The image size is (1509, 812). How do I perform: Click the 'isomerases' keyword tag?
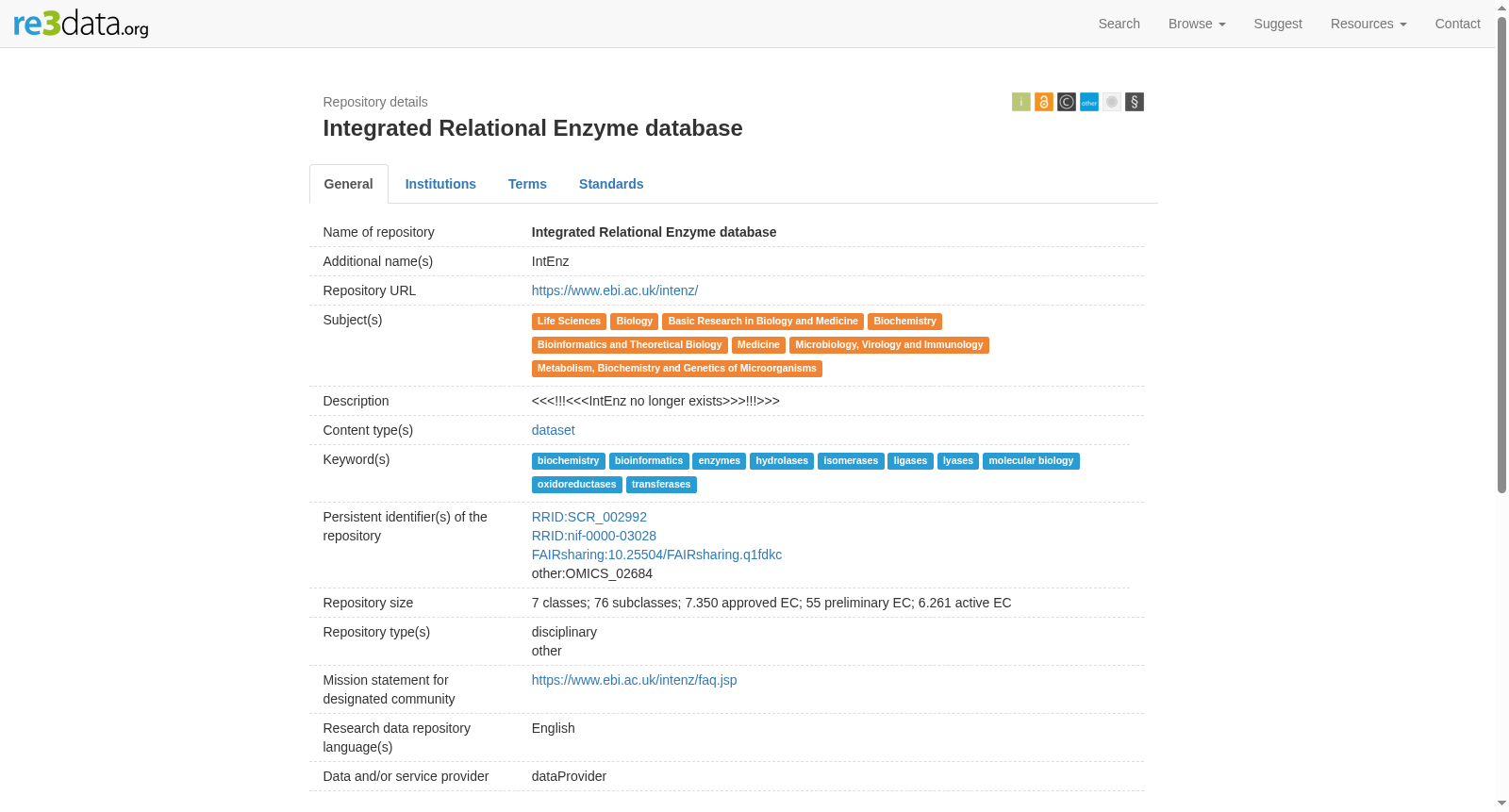coord(851,461)
